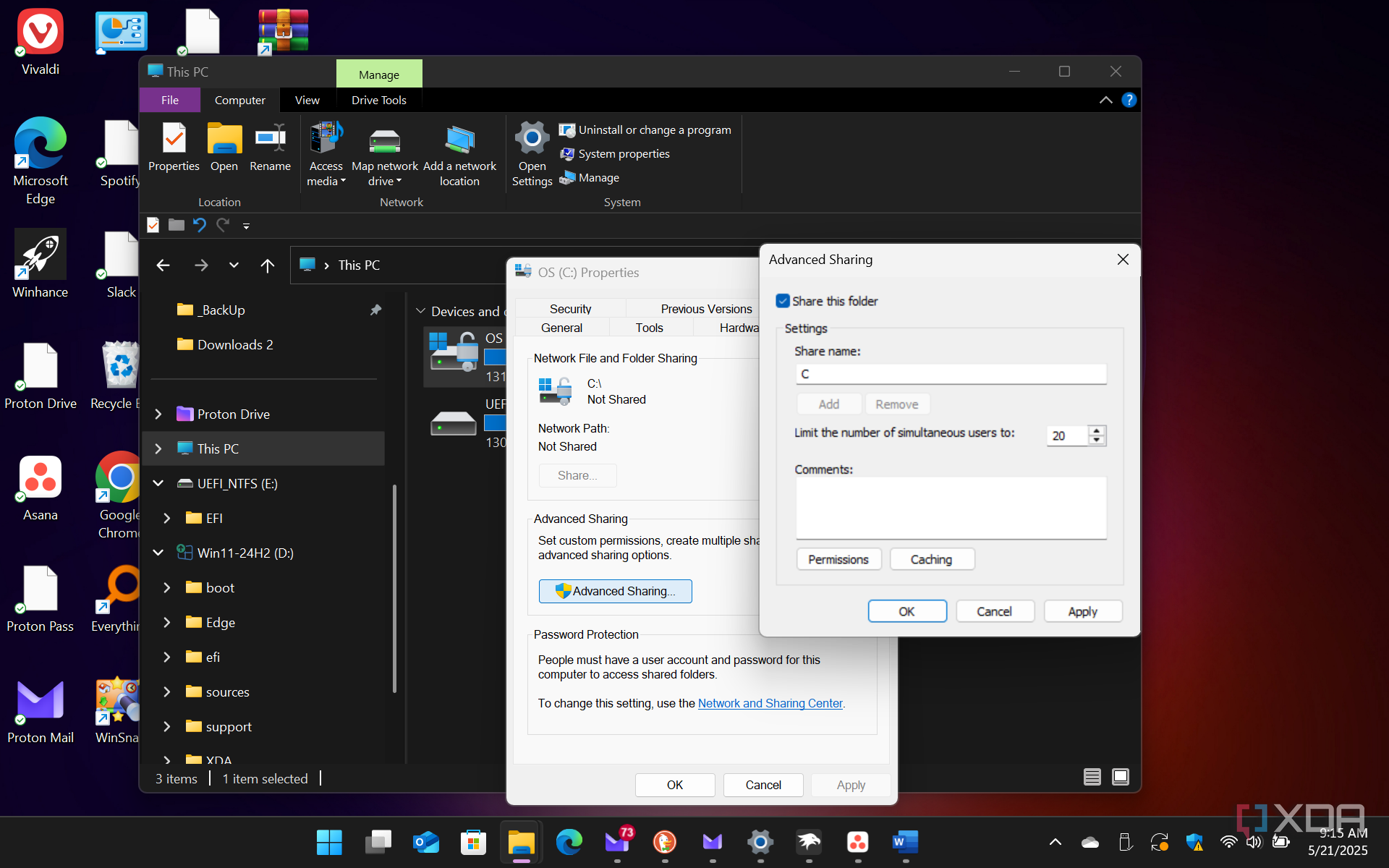Screen dimensions: 1389x868
Task: Click the Share name input field
Action: click(951, 374)
